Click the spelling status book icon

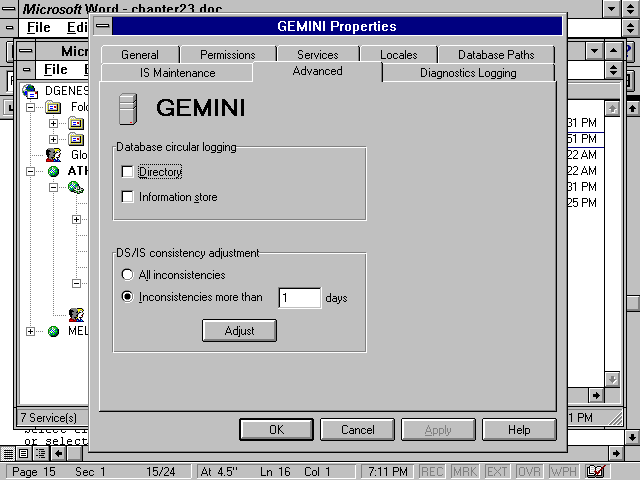[596, 471]
